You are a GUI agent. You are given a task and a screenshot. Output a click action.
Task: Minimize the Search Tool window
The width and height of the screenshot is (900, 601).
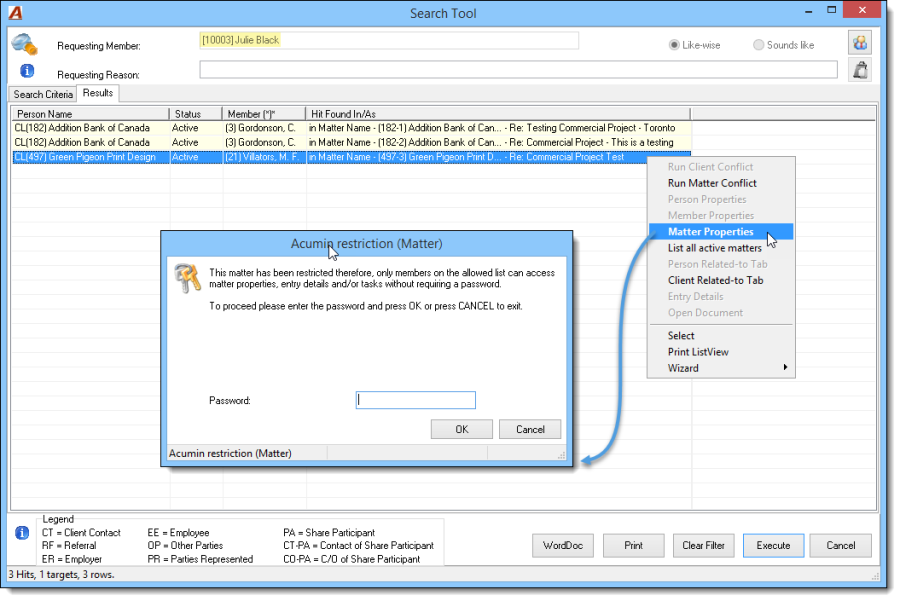click(x=808, y=11)
